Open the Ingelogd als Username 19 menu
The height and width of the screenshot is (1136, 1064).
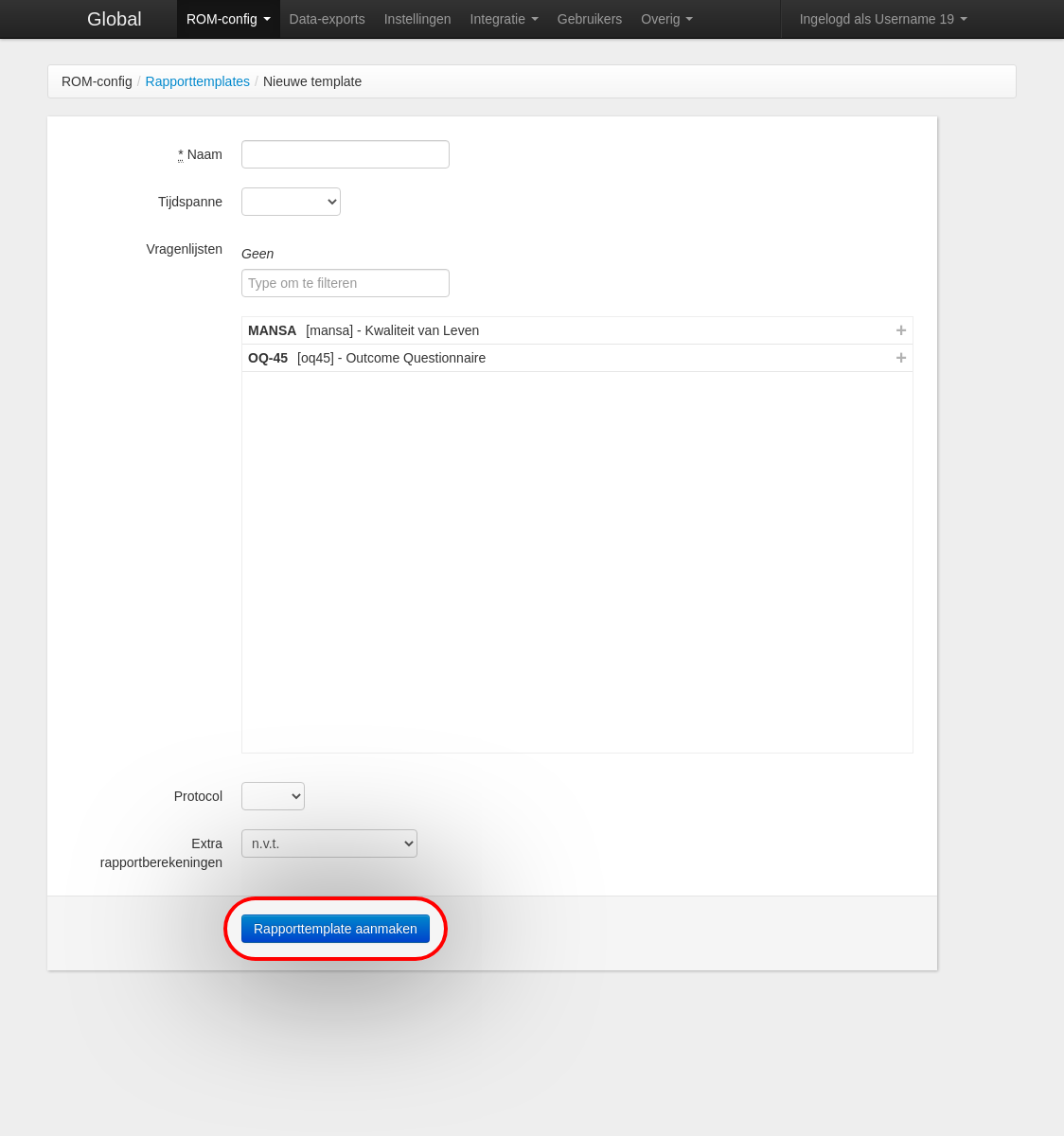[882, 19]
